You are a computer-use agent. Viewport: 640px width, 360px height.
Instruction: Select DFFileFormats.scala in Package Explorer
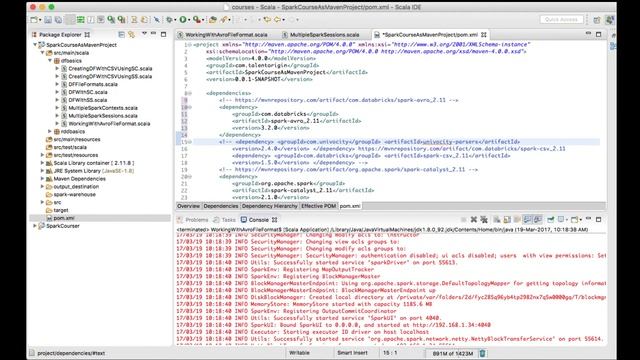pyautogui.click(x=93, y=84)
